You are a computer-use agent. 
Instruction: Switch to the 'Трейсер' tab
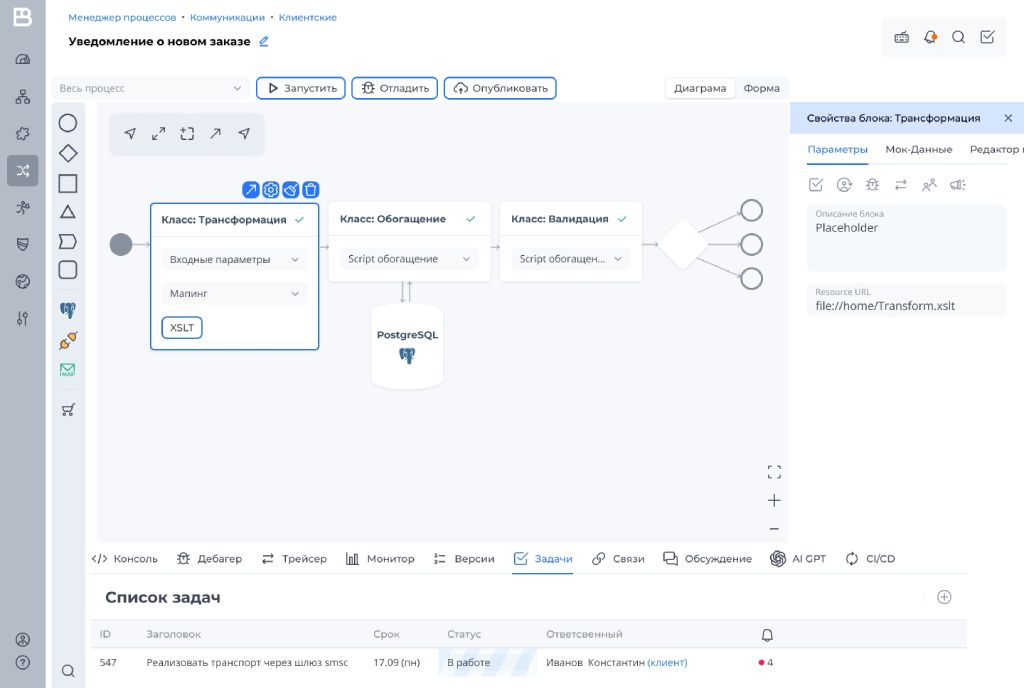tap(294, 559)
